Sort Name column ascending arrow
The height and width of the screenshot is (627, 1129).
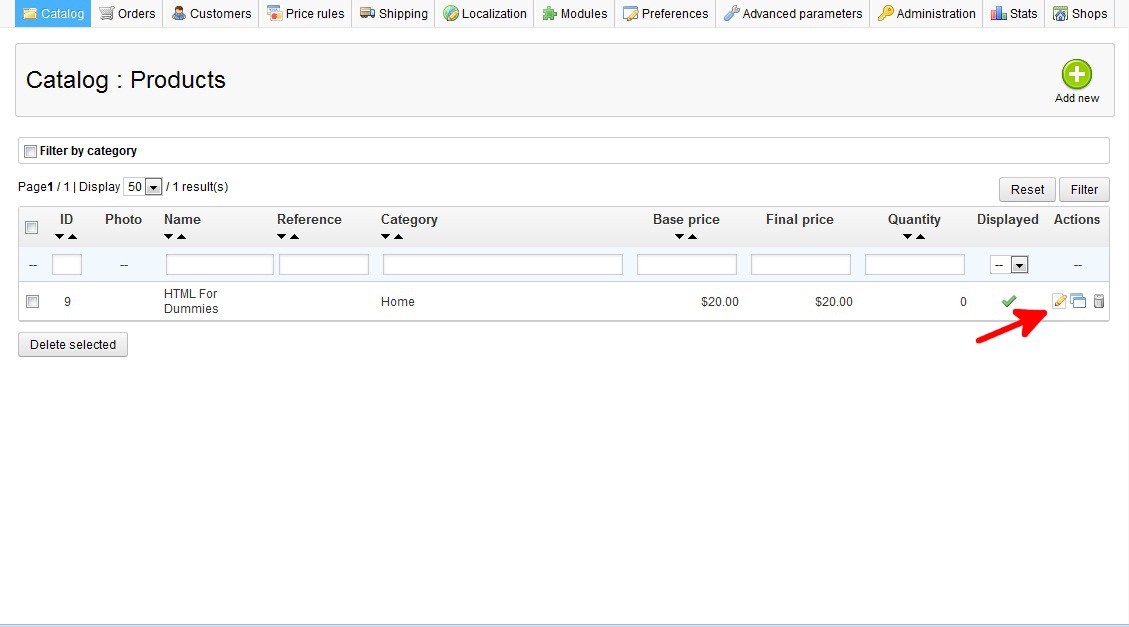tap(181, 237)
